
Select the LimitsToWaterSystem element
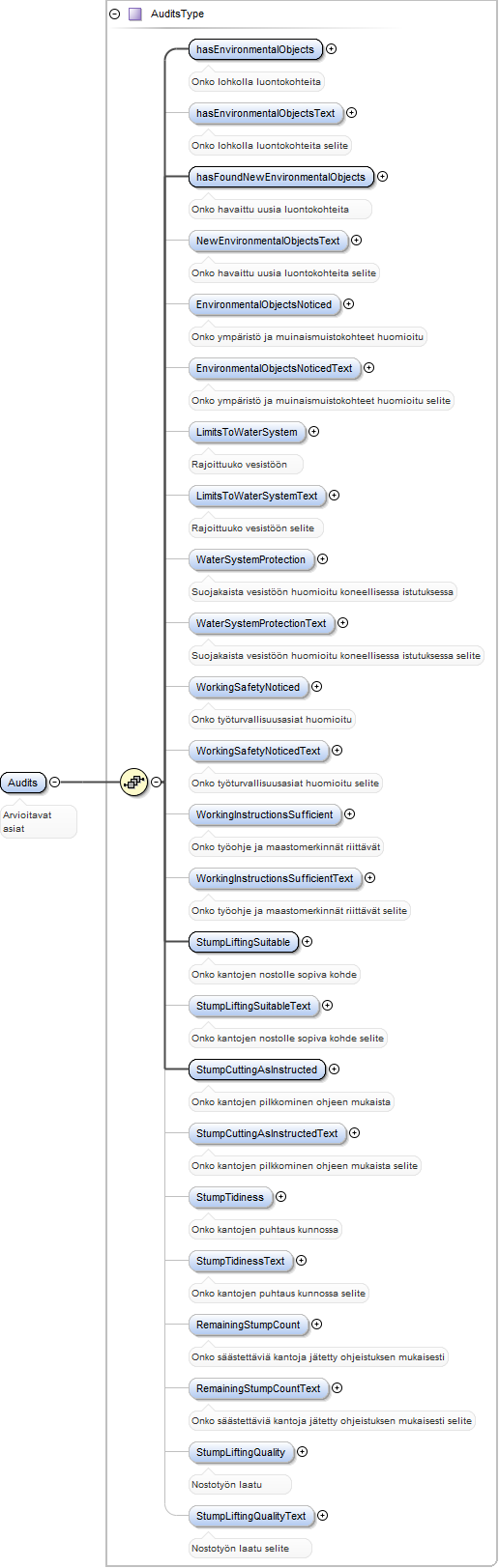pos(247,432)
